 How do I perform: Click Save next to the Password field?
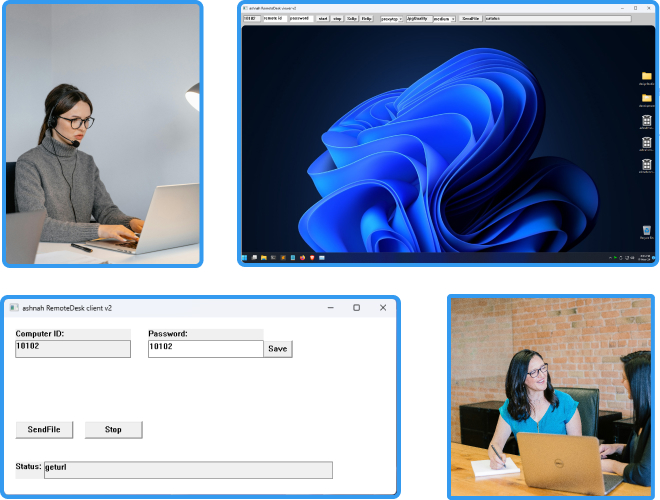tap(278, 349)
